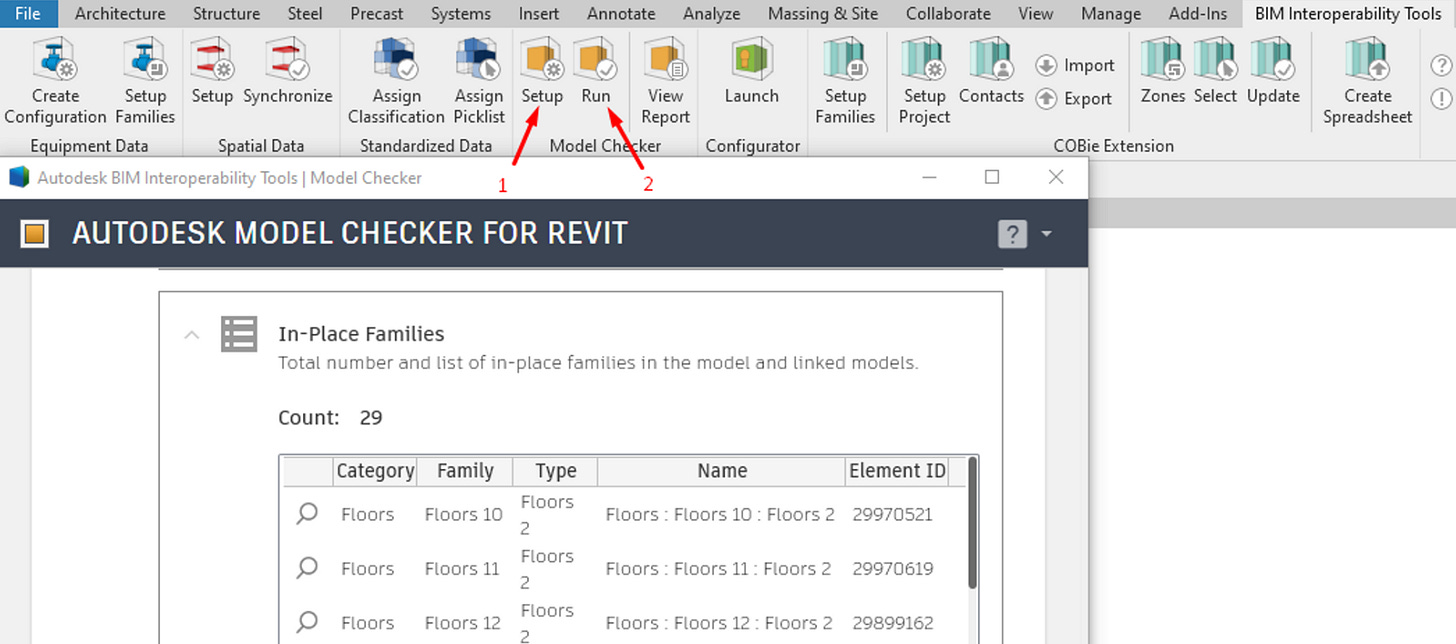Switch to the Systems tab
Image resolution: width=1456 pixels, height=644 pixels.
(460, 14)
